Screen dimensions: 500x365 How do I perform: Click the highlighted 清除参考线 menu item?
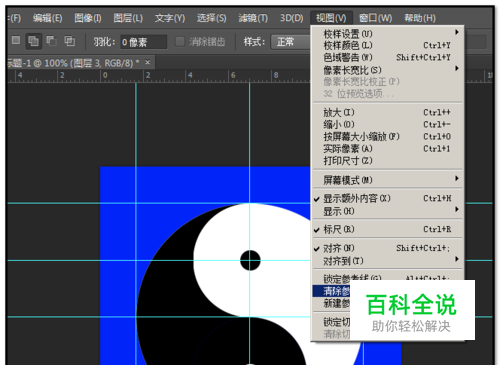[331, 291]
